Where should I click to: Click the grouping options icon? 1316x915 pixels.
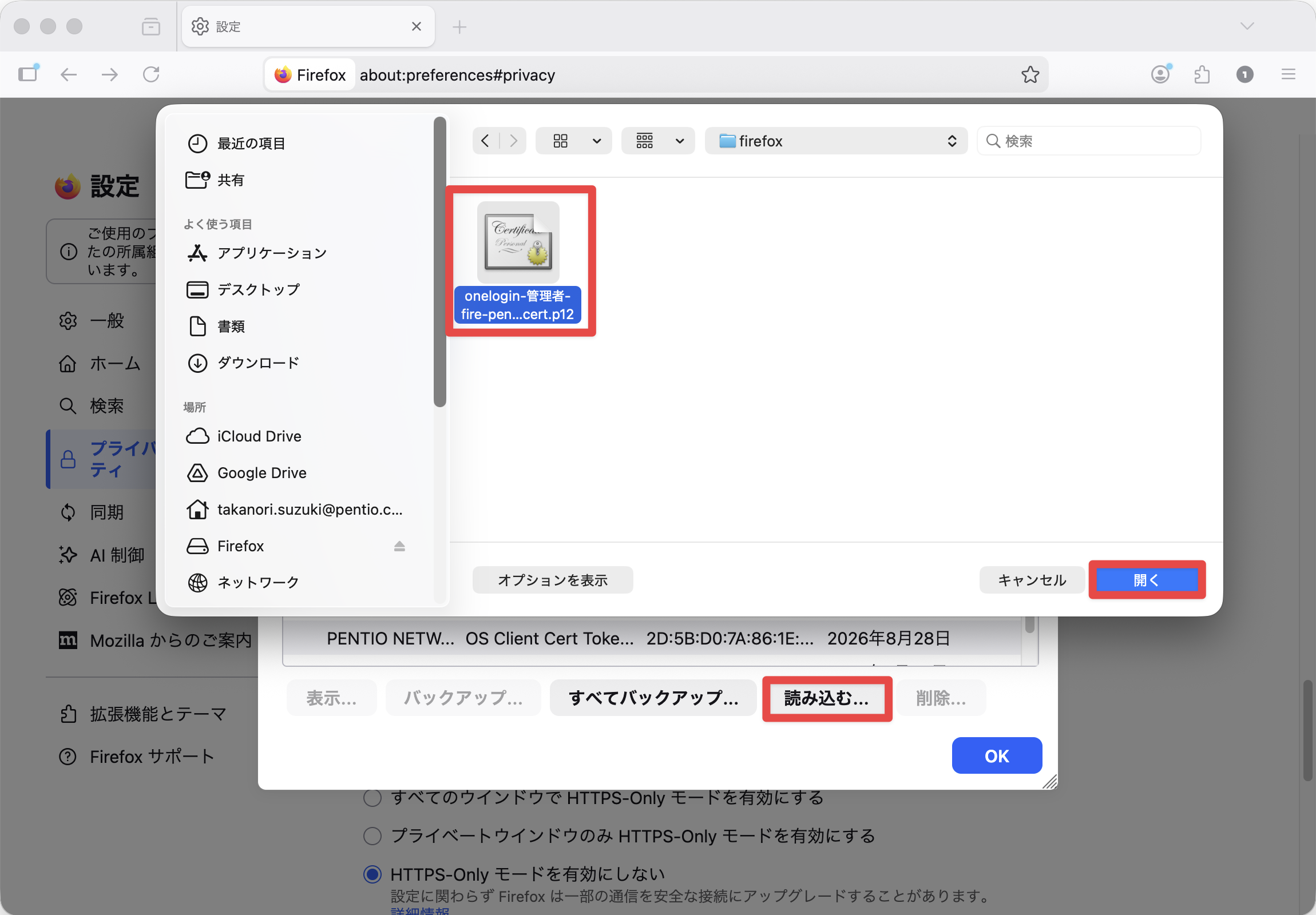click(x=645, y=141)
